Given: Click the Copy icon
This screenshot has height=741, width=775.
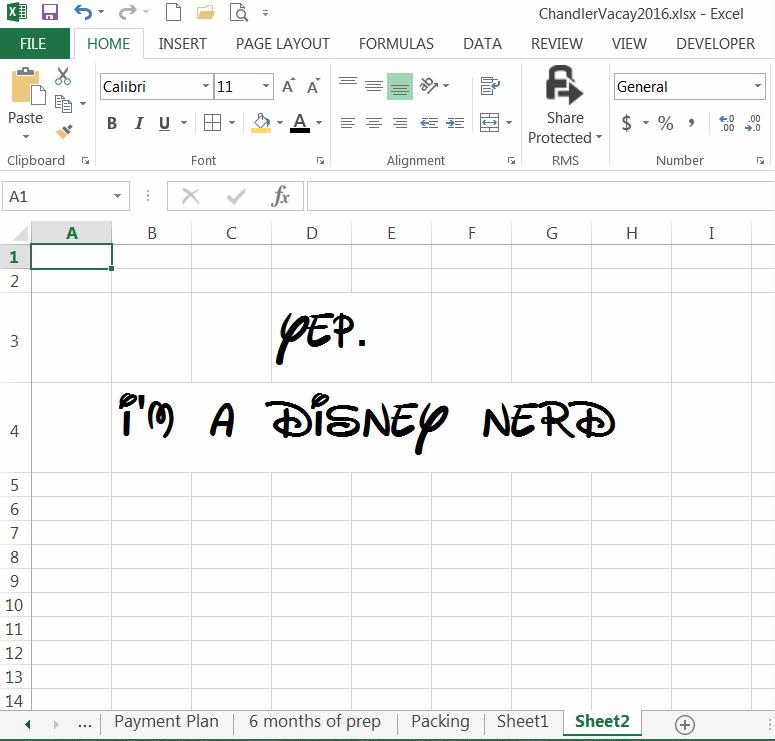Looking at the screenshot, I should point(63,103).
